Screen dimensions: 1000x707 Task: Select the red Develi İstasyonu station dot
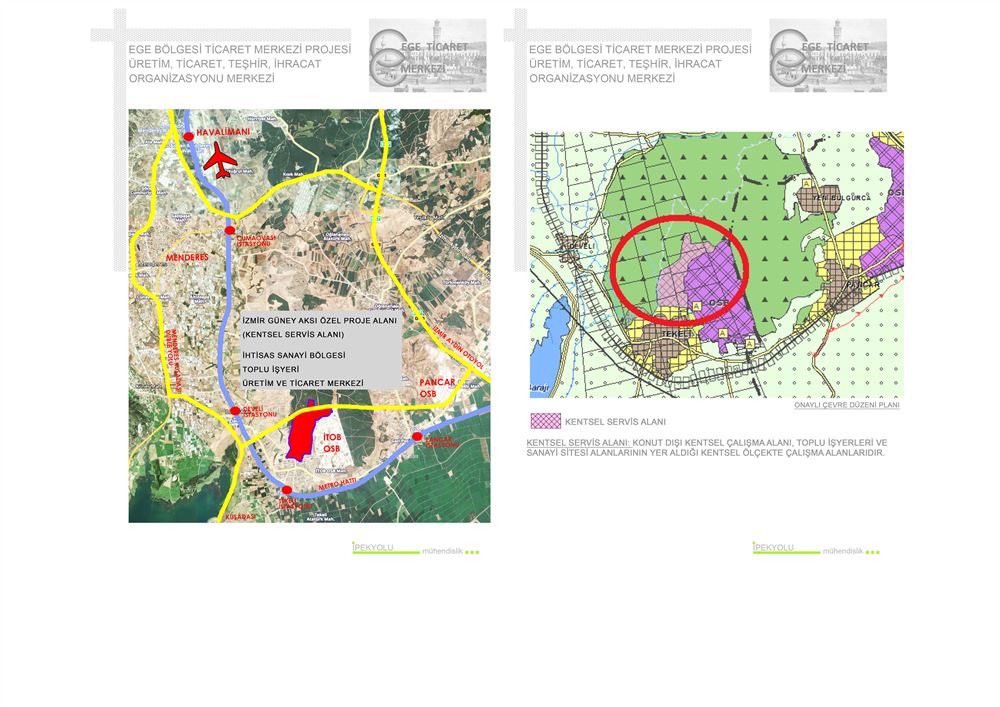[235, 411]
